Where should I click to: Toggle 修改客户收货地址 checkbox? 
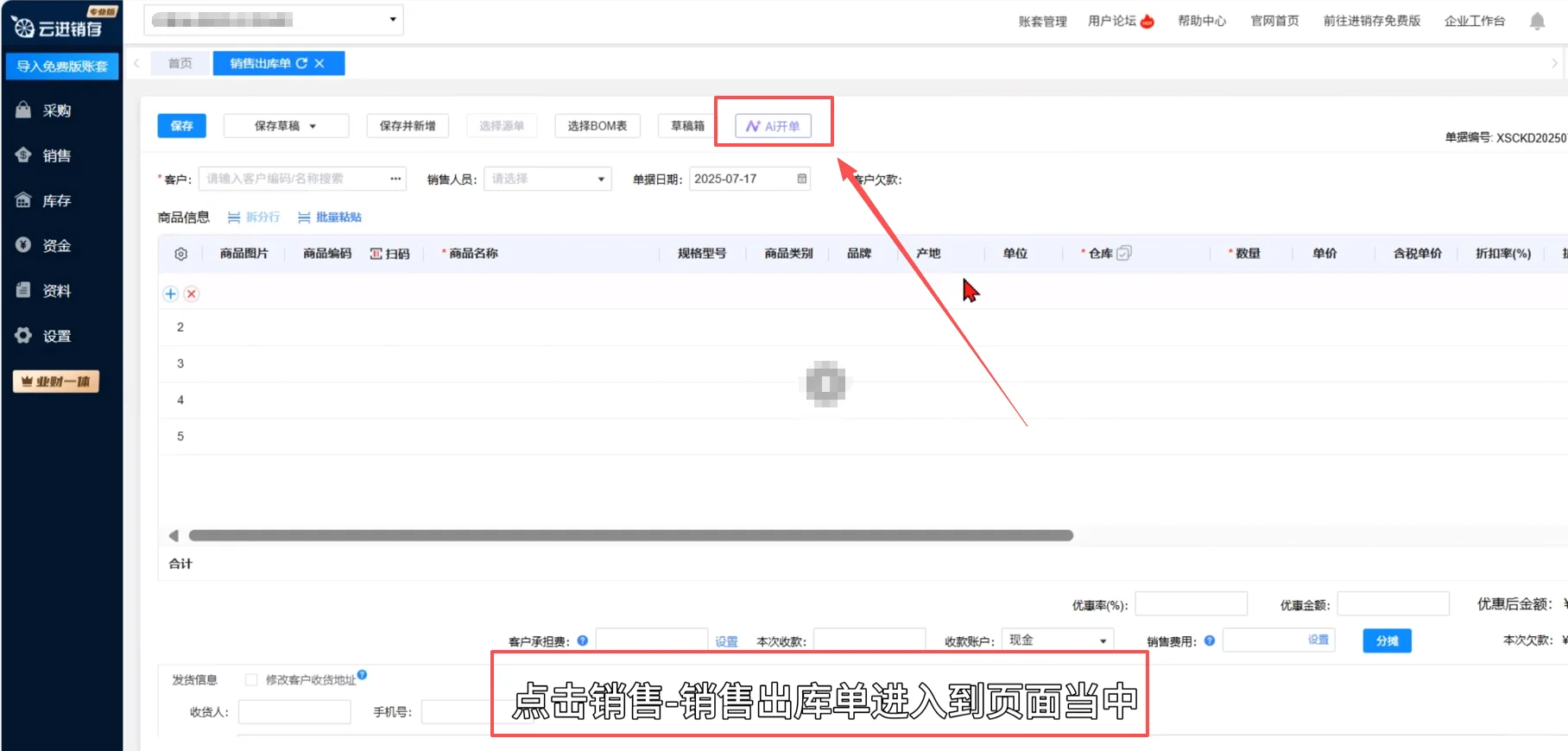pyautogui.click(x=251, y=679)
